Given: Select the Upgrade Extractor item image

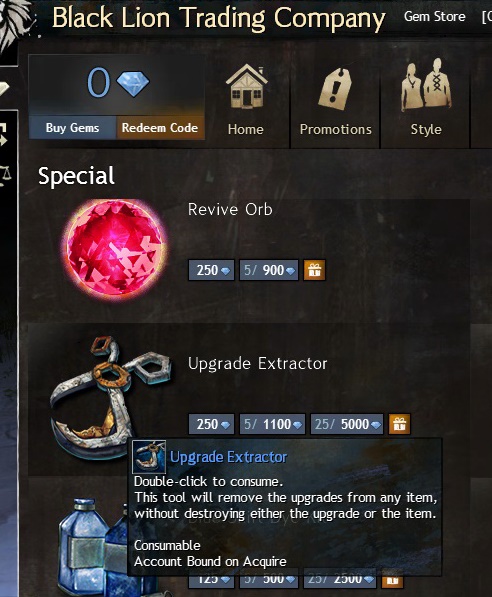Looking at the screenshot, I should click(x=110, y=396).
